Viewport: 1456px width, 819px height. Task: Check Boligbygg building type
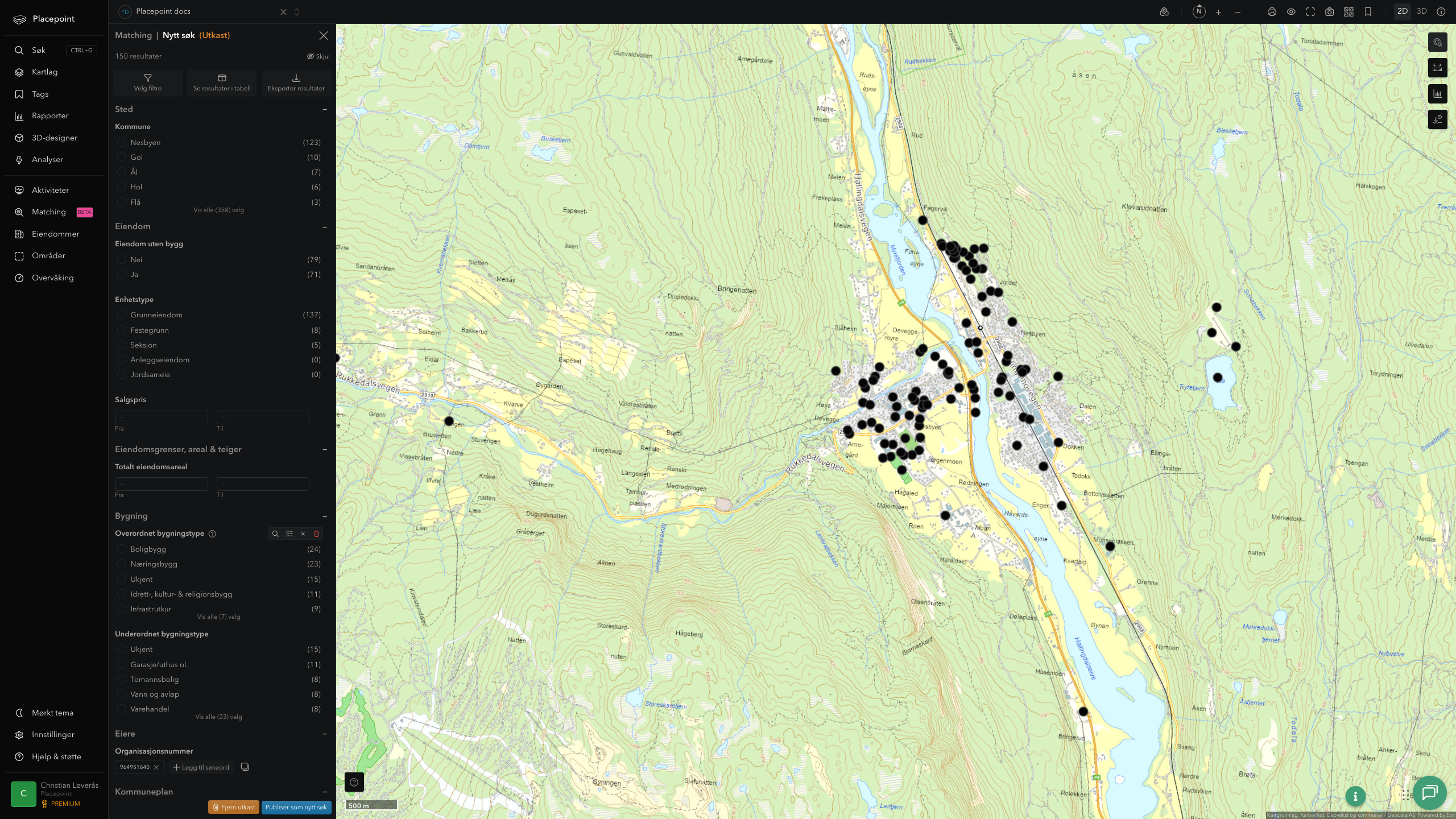(121, 549)
